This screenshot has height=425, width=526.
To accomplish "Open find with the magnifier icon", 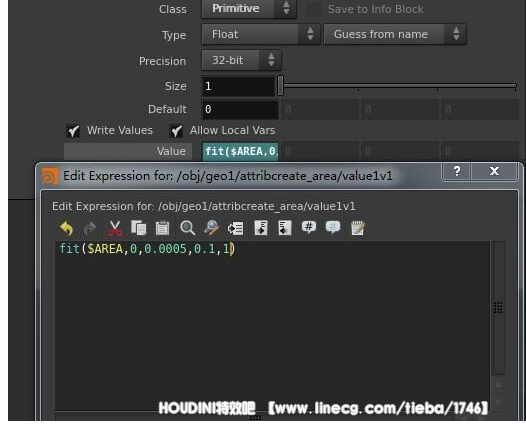I will pos(187,228).
